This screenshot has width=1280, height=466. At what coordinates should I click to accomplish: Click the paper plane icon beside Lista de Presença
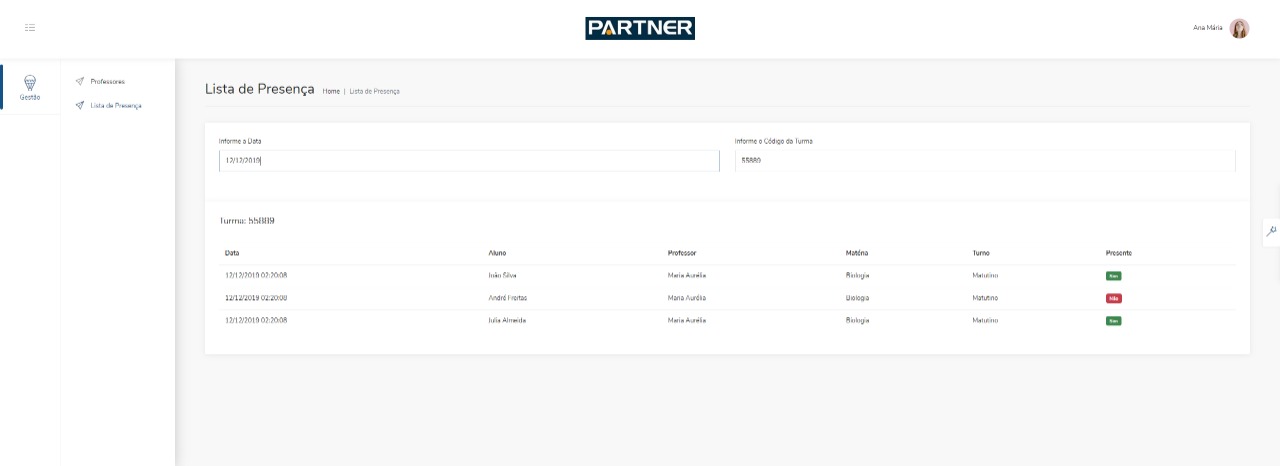pyautogui.click(x=79, y=105)
